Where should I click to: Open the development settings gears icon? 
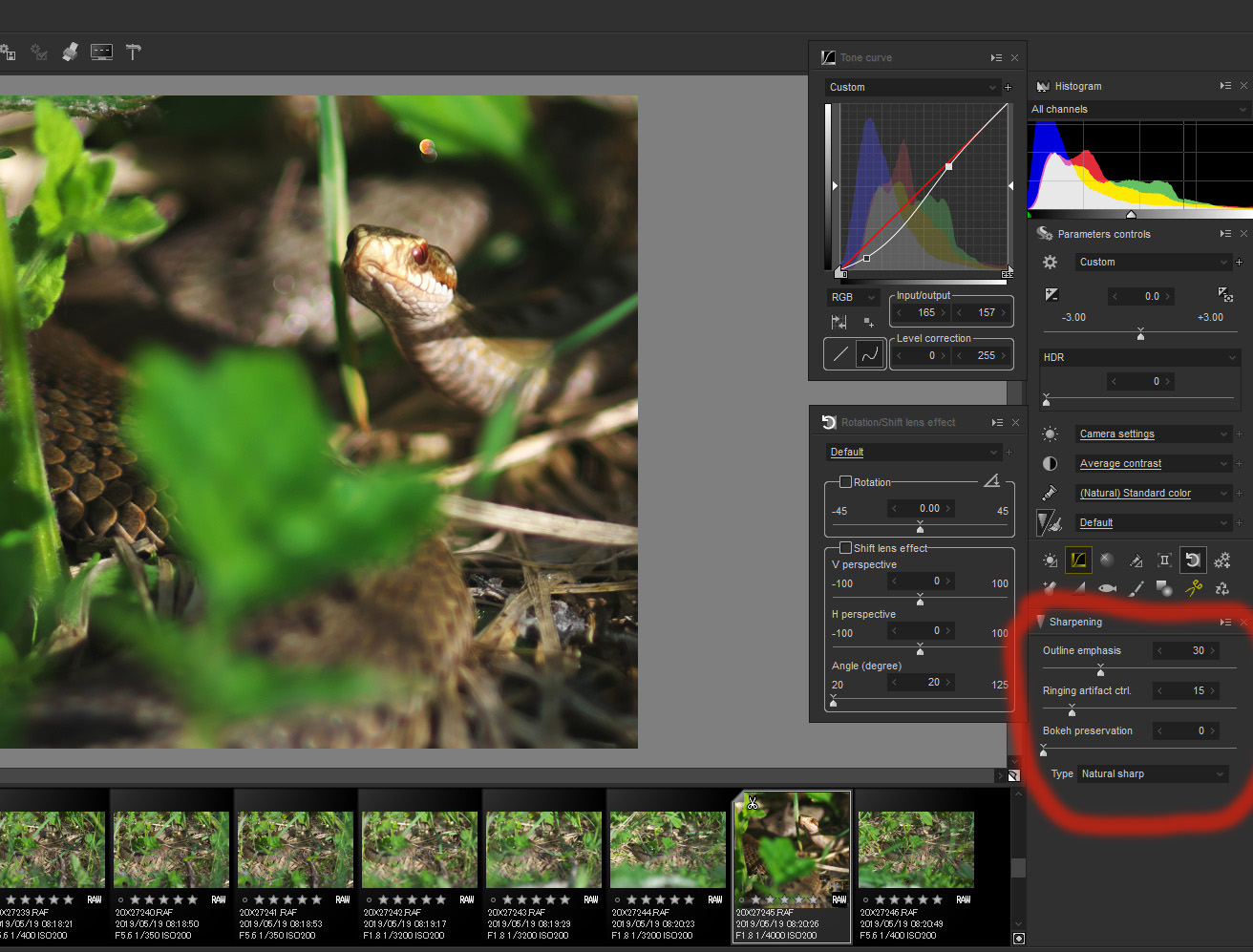[x=1221, y=561]
